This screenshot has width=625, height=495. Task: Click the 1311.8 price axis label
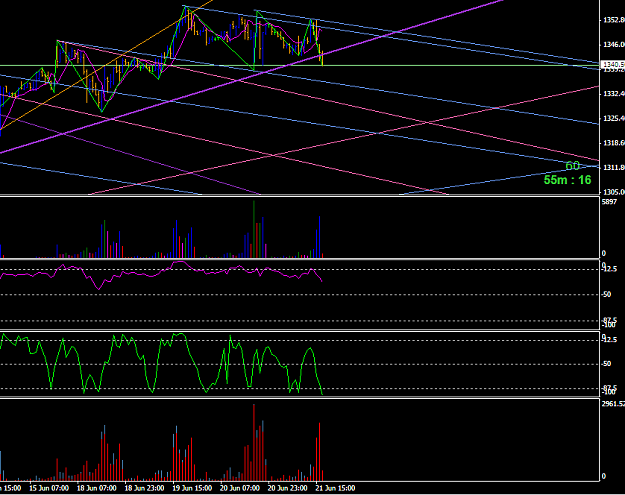pos(614,167)
